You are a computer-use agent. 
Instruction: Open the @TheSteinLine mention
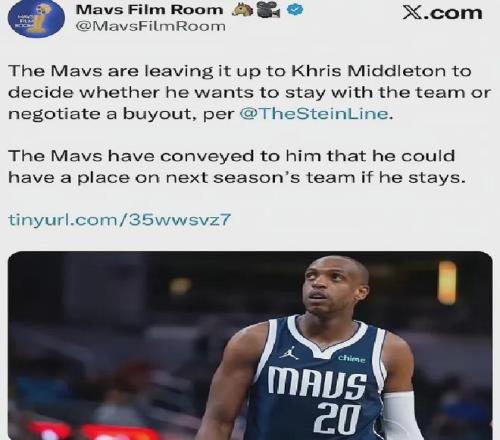tap(314, 114)
